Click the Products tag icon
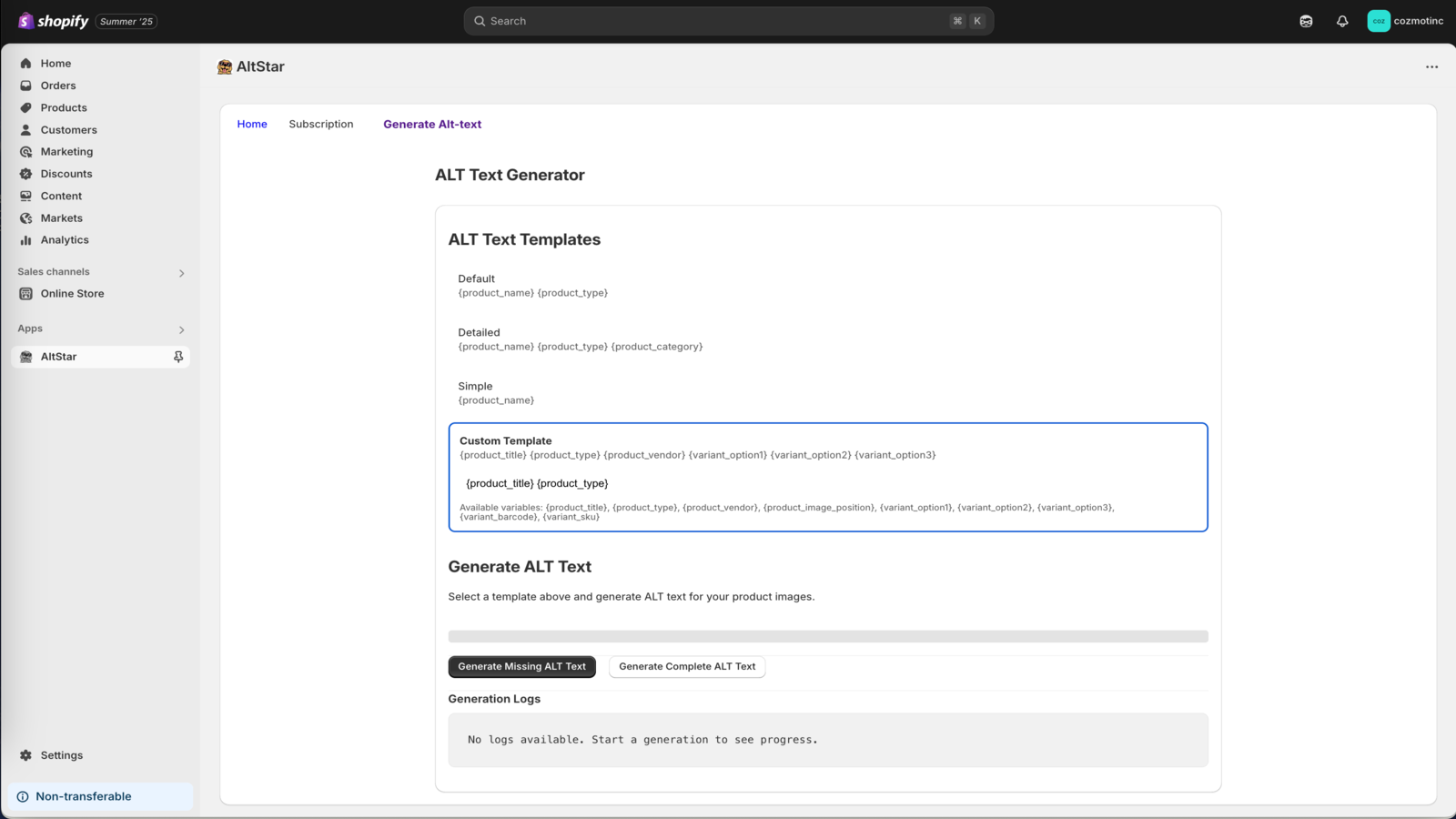Screen dimensions: 1456x819 [25, 107]
